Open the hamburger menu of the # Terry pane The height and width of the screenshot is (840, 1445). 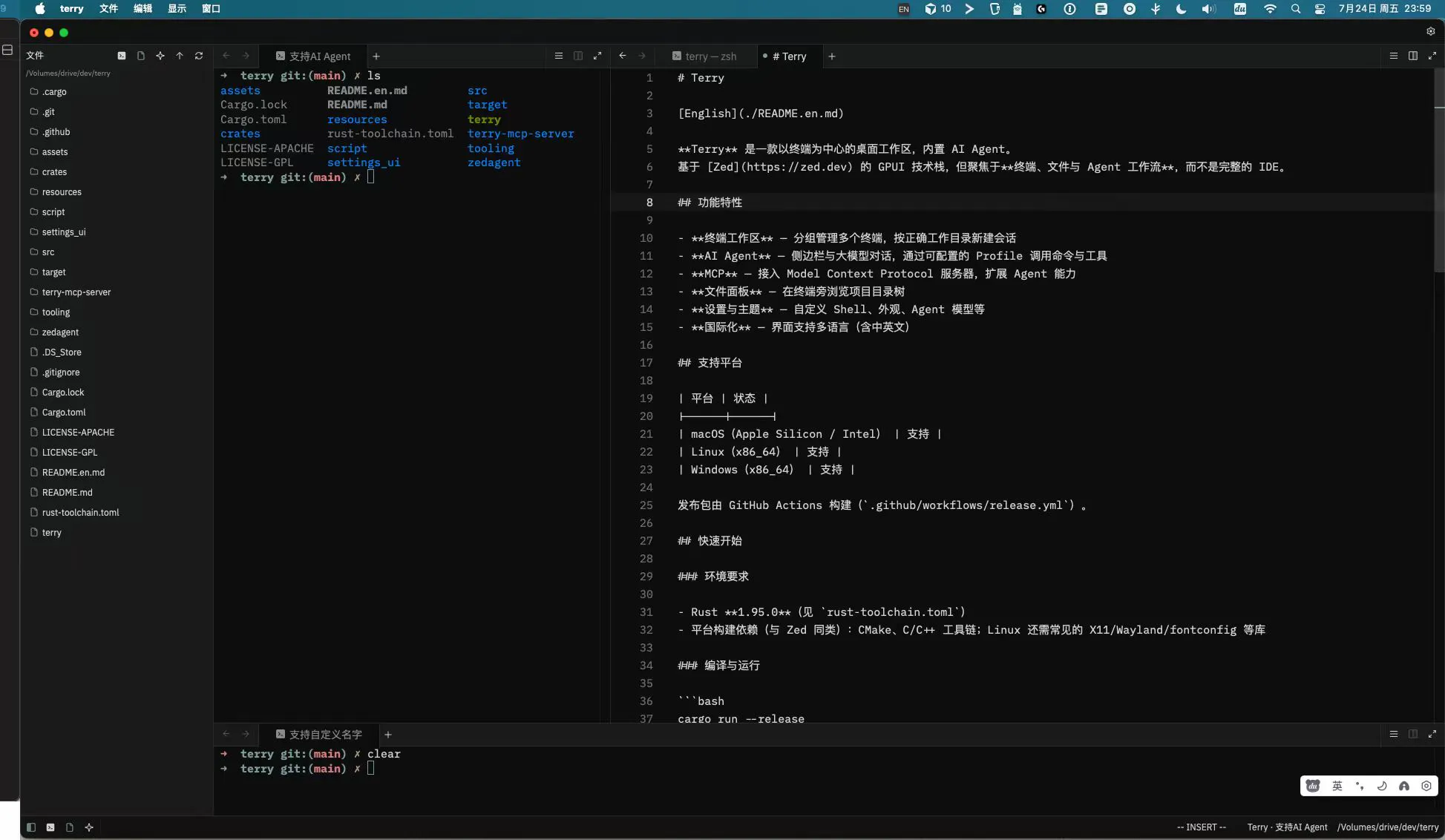[x=1394, y=56]
